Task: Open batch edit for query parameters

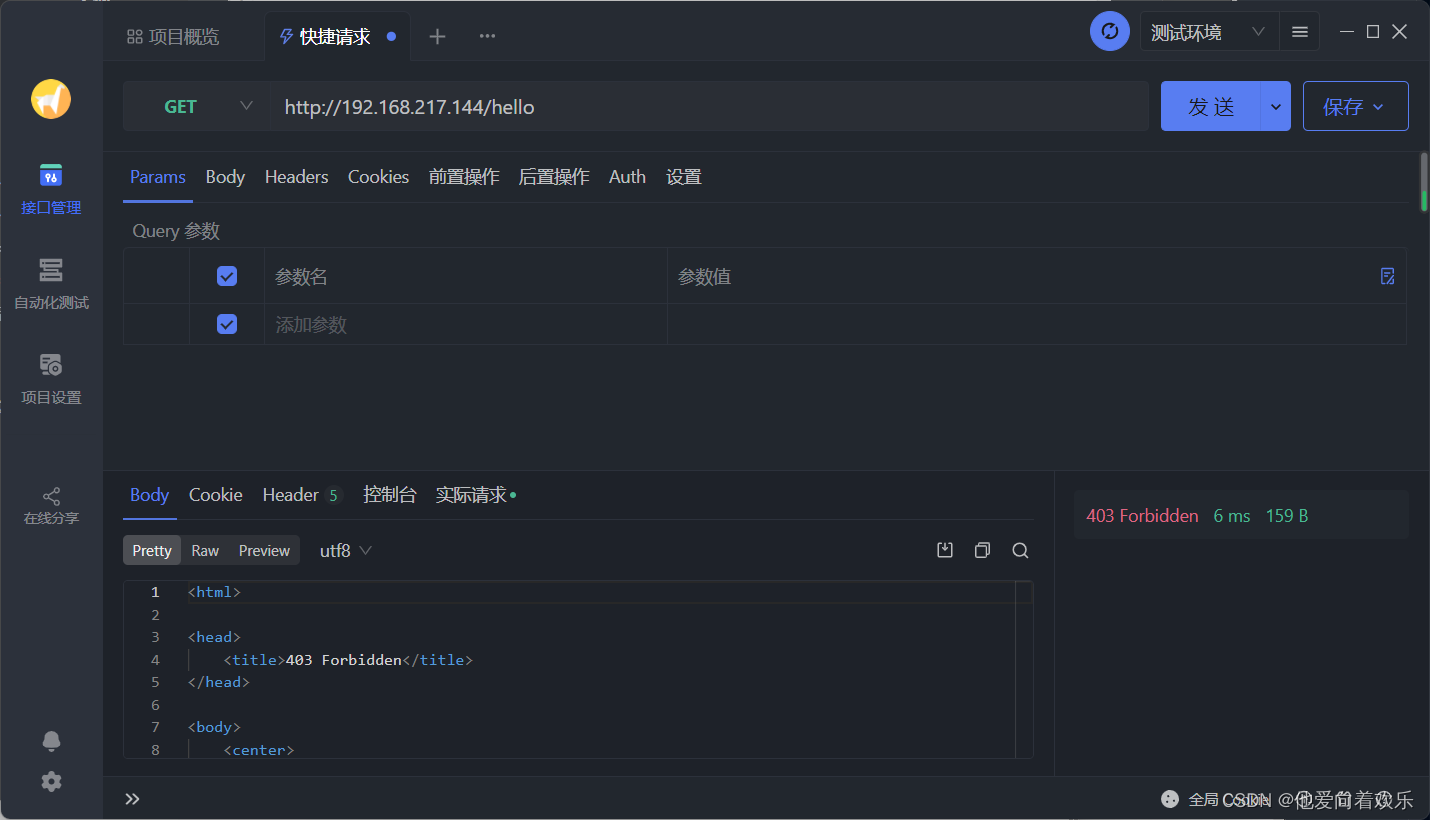Action: pos(1387,276)
